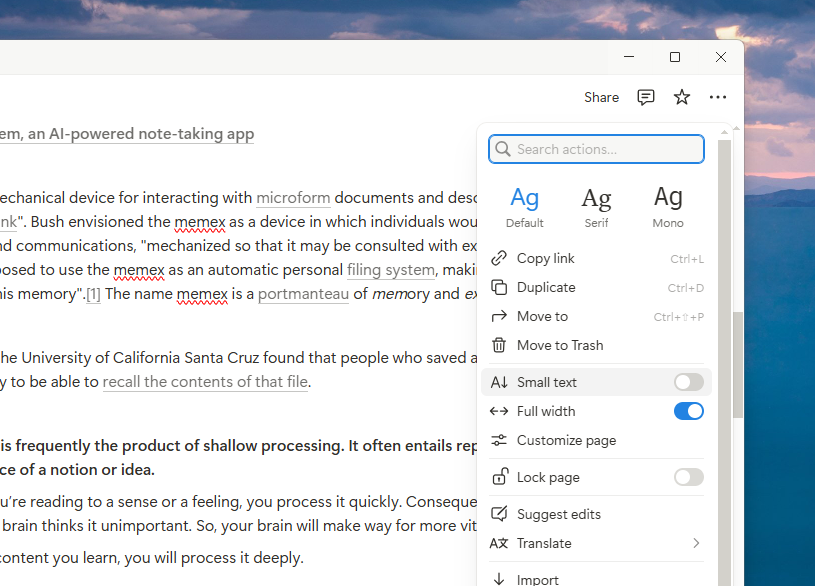The width and height of the screenshot is (815, 586).
Task: Select the Default font style
Action: pos(524,207)
